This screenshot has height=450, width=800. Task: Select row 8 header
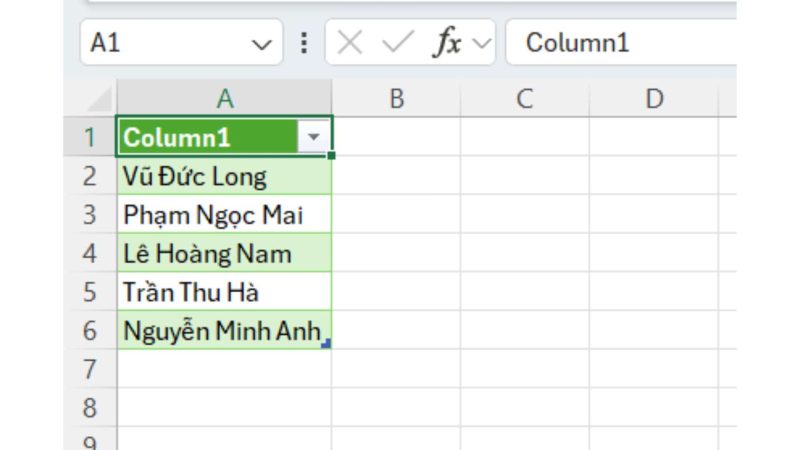coord(90,408)
